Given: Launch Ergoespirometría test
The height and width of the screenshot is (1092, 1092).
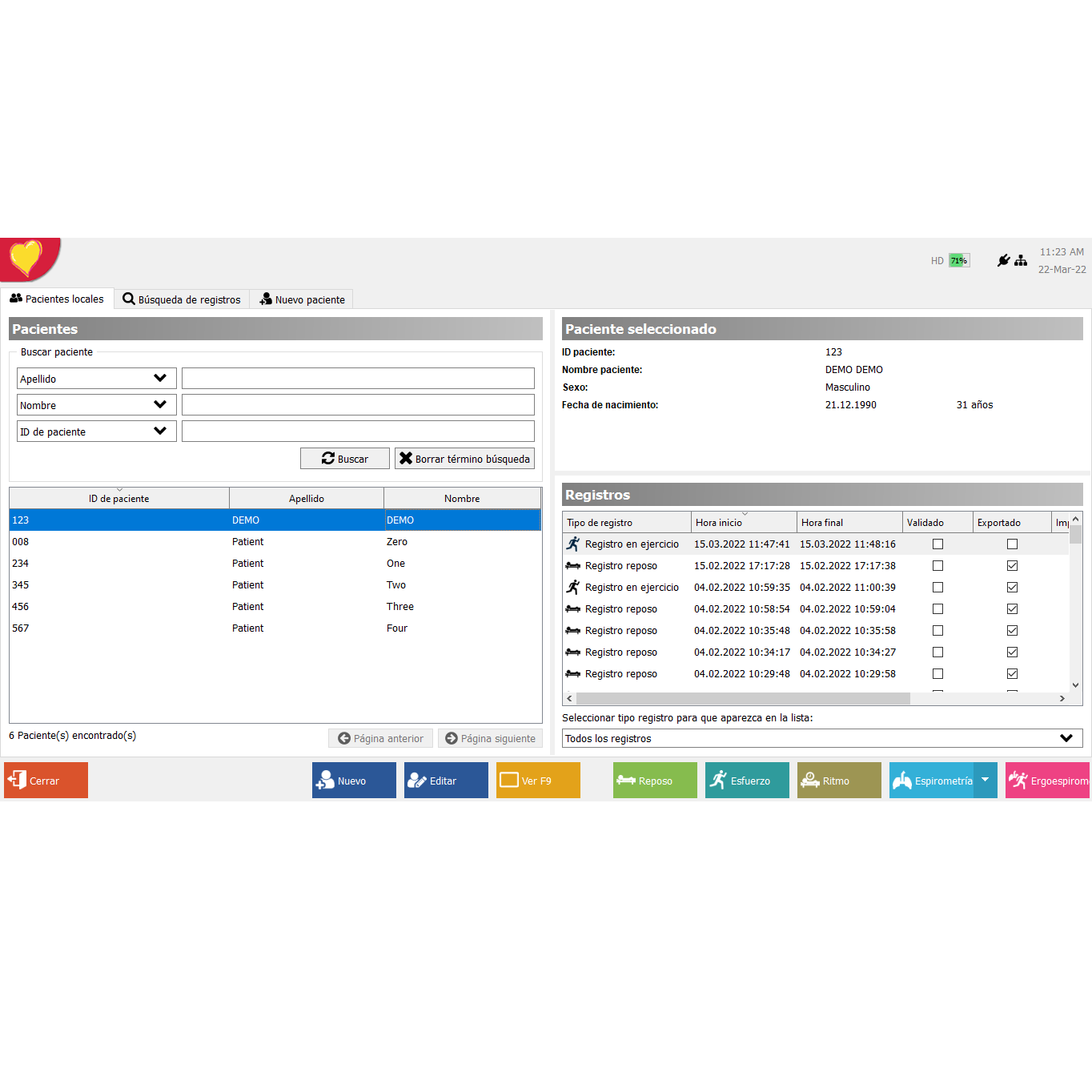Looking at the screenshot, I should pyautogui.click(x=1047, y=781).
